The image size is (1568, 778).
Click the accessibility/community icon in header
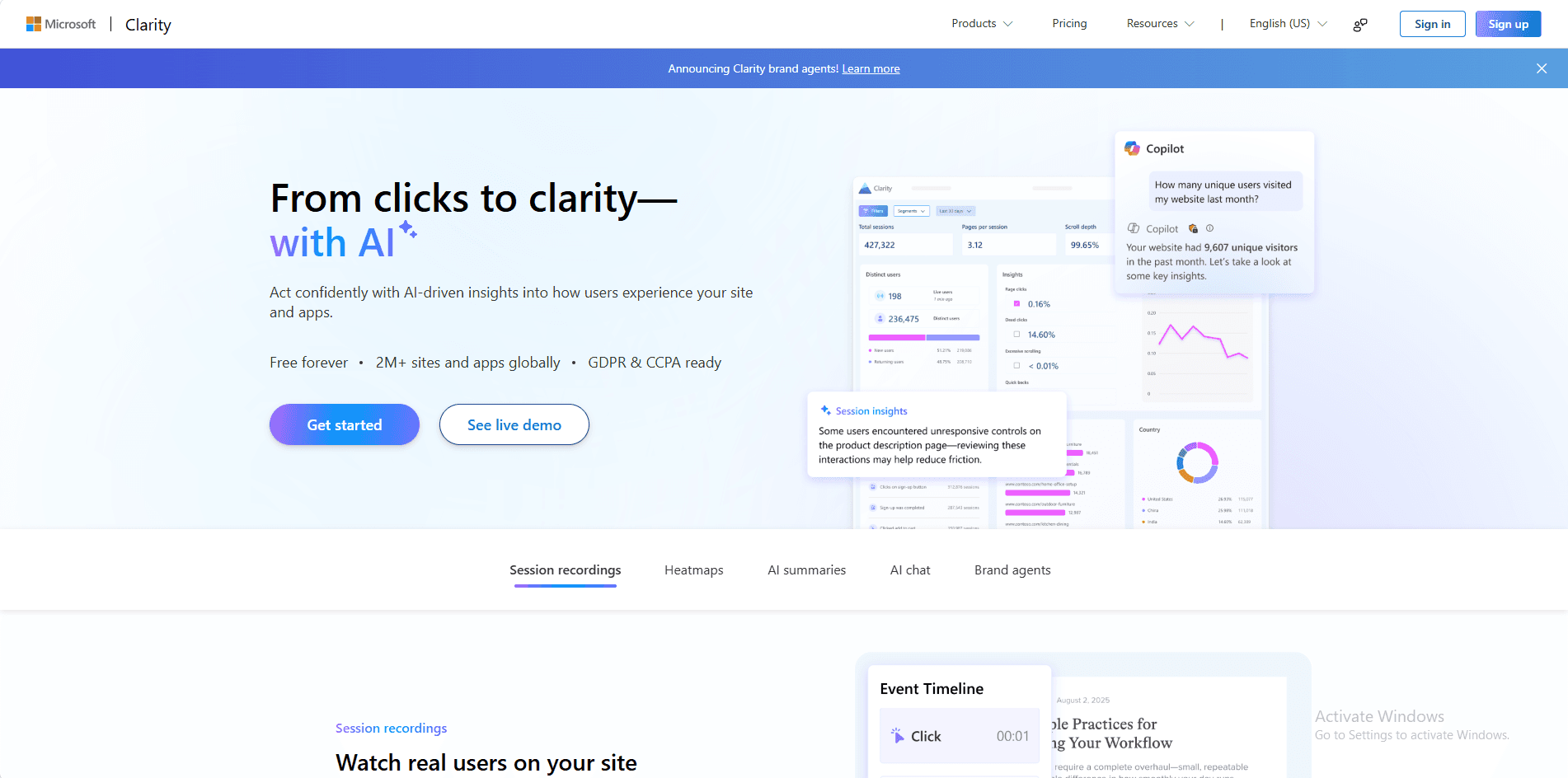click(x=1360, y=25)
